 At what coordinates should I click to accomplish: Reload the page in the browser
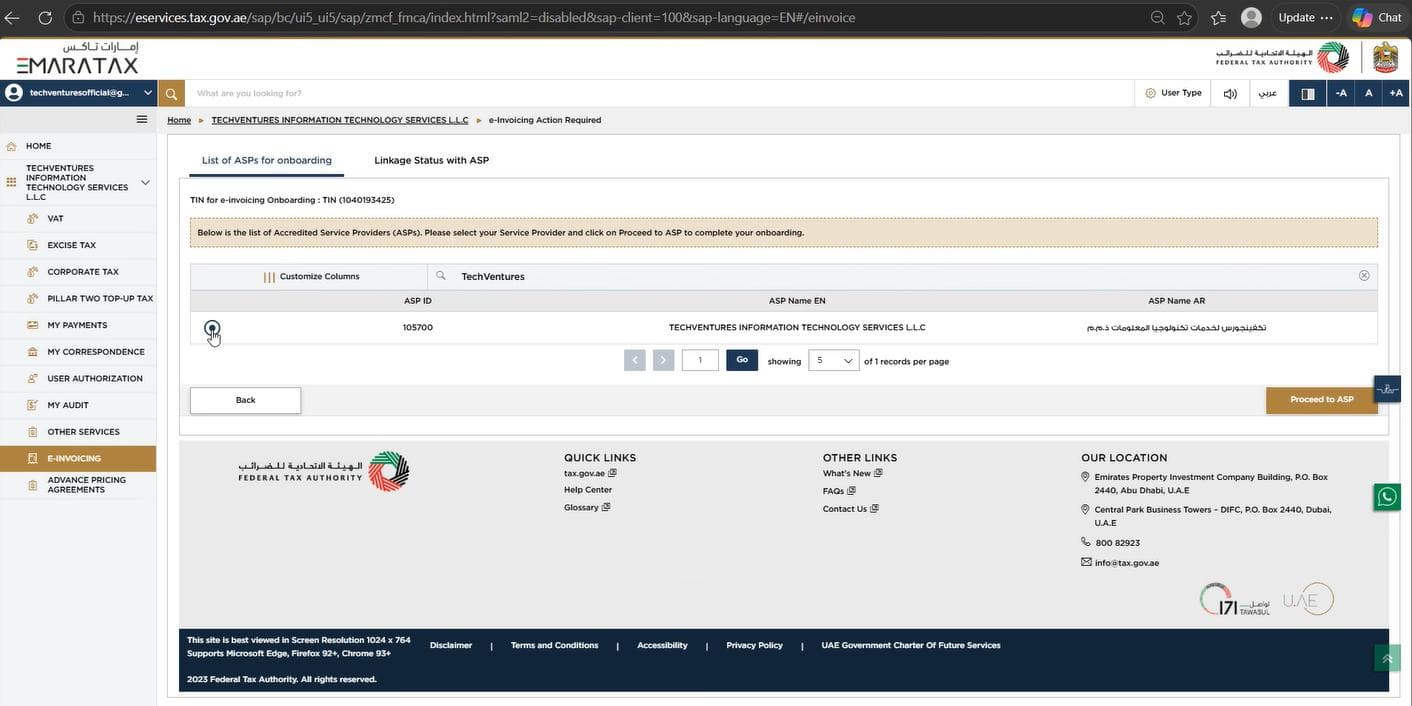(45, 18)
